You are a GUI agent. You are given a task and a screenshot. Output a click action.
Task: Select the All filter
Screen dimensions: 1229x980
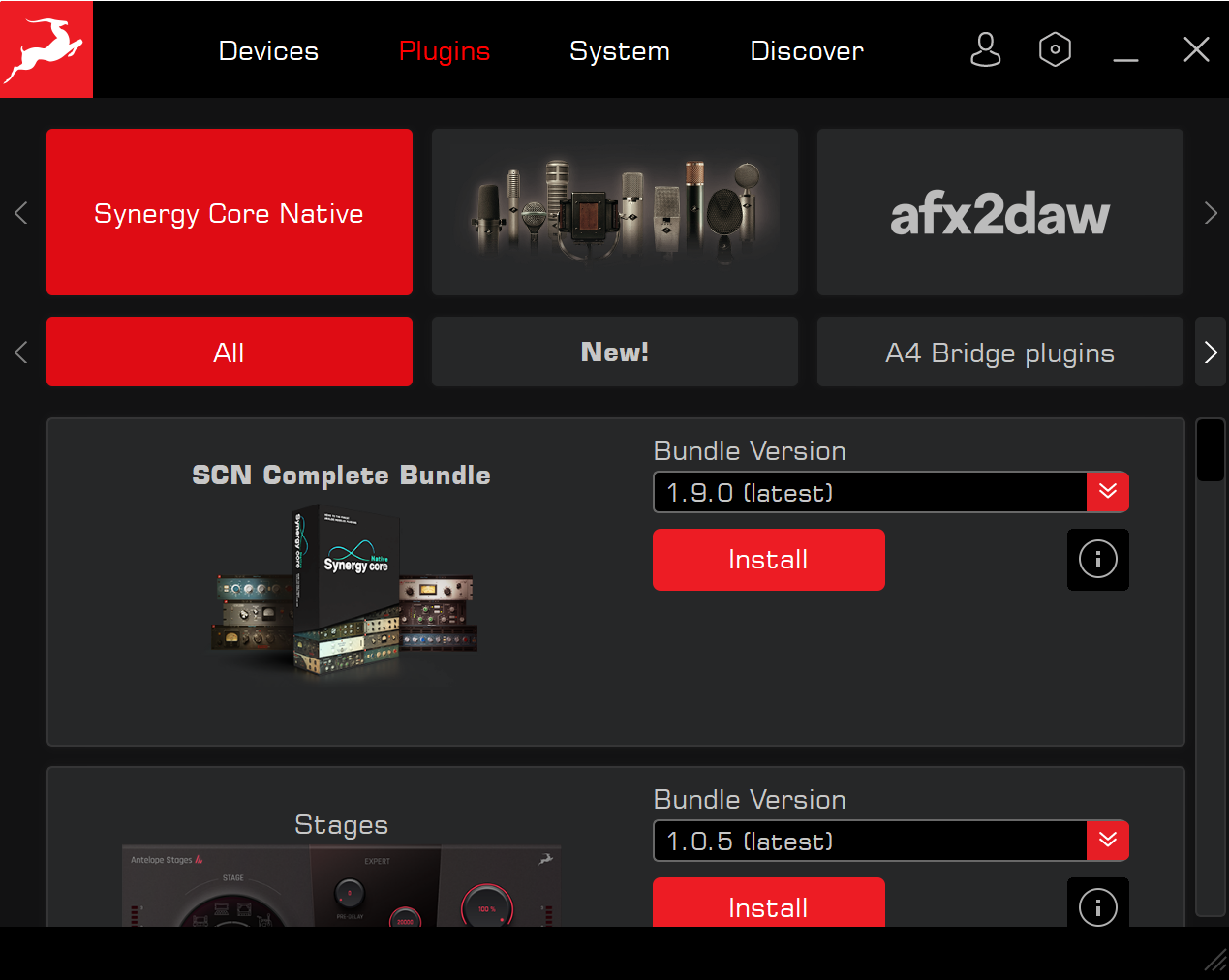[x=230, y=352]
